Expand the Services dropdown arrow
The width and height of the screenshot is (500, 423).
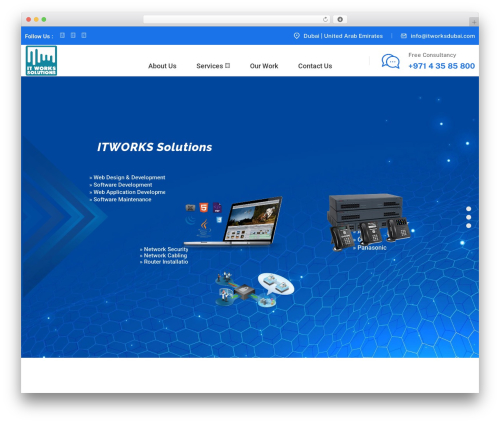coord(227,66)
